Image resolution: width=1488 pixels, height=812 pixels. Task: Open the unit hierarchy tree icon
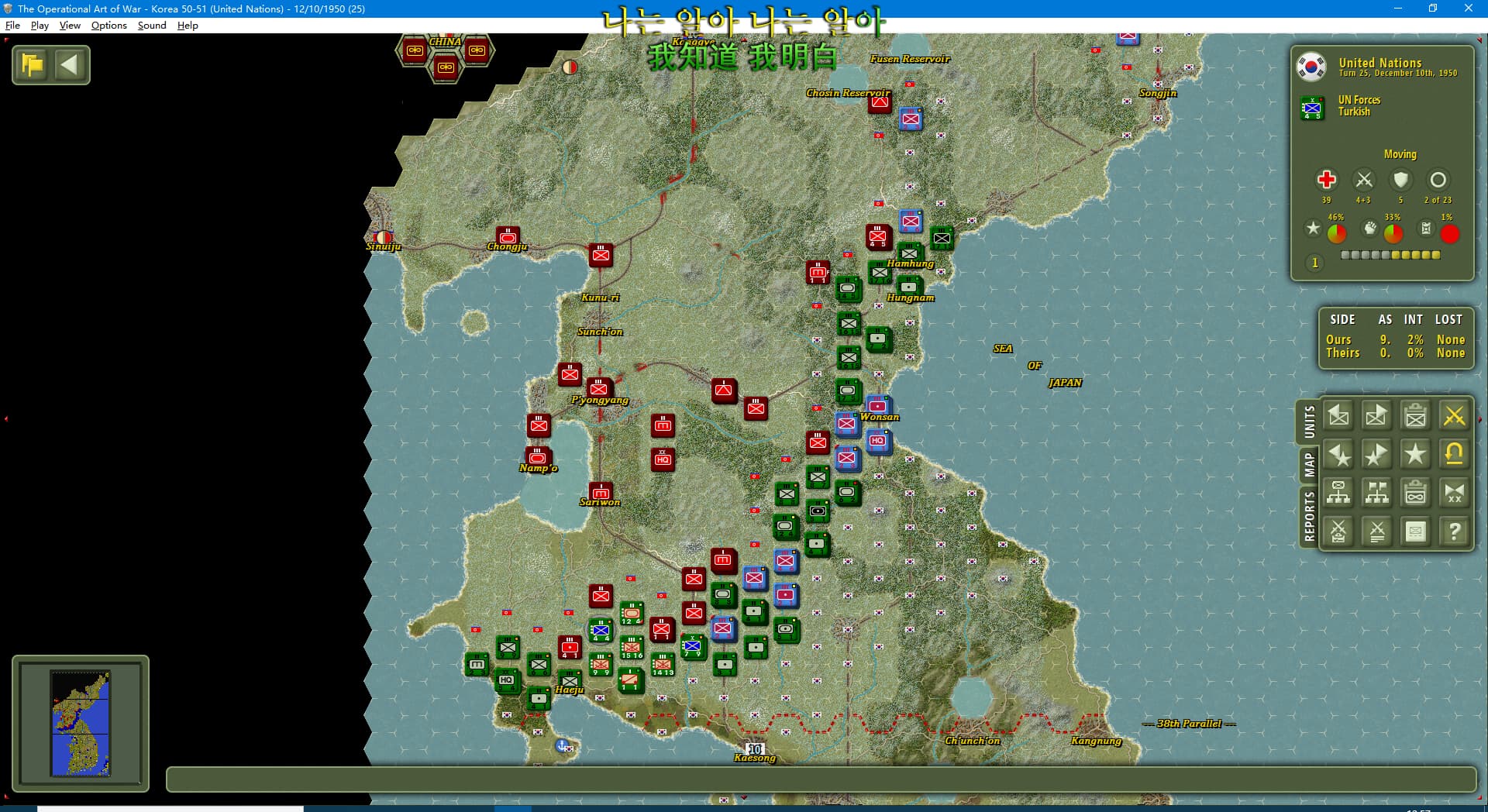pyautogui.click(x=1338, y=493)
